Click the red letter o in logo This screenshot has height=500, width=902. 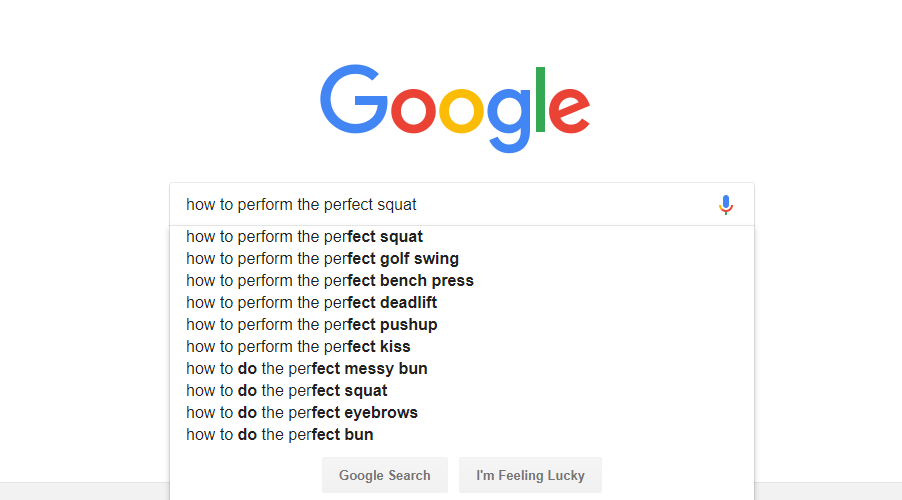point(413,111)
